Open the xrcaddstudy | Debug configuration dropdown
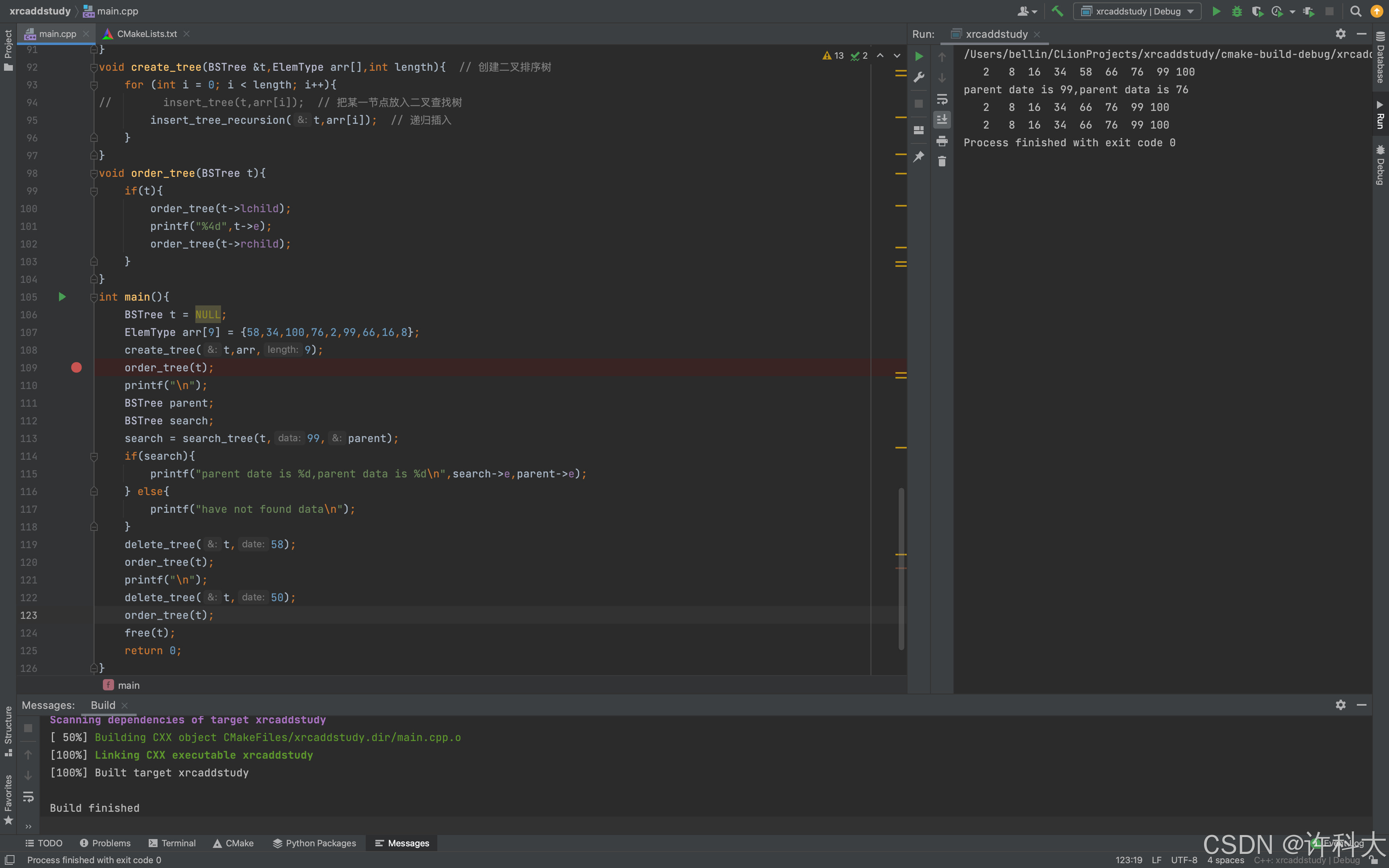The height and width of the screenshot is (868, 1389). (x=1137, y=12)
